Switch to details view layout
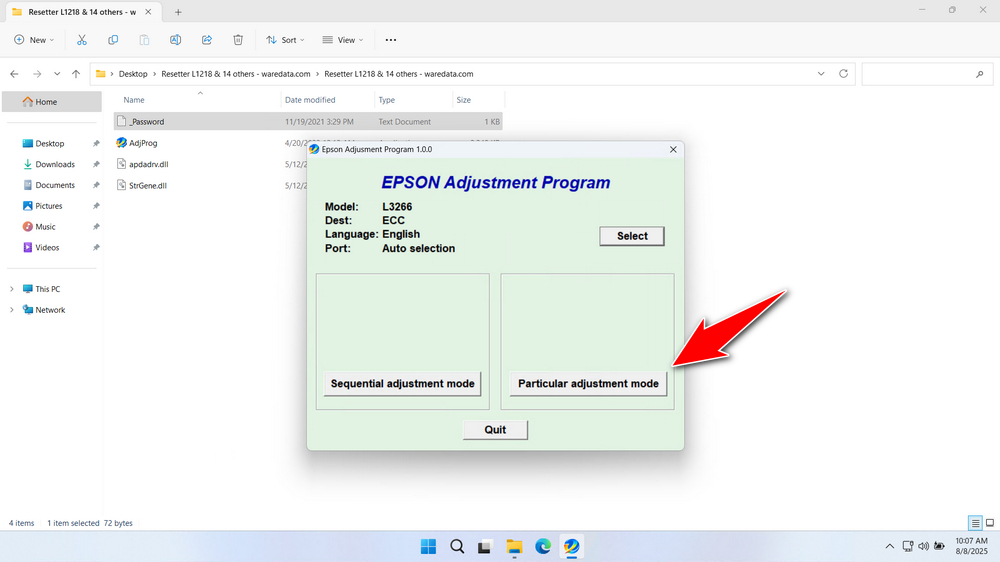Screen dimensions: 1000x562 tap(975, 523)
